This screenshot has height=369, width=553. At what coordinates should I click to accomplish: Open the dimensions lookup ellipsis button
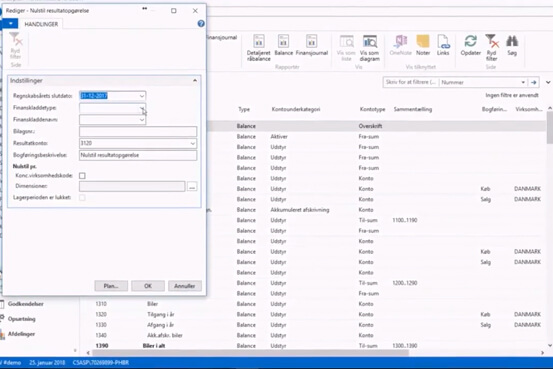coord(192,187)
